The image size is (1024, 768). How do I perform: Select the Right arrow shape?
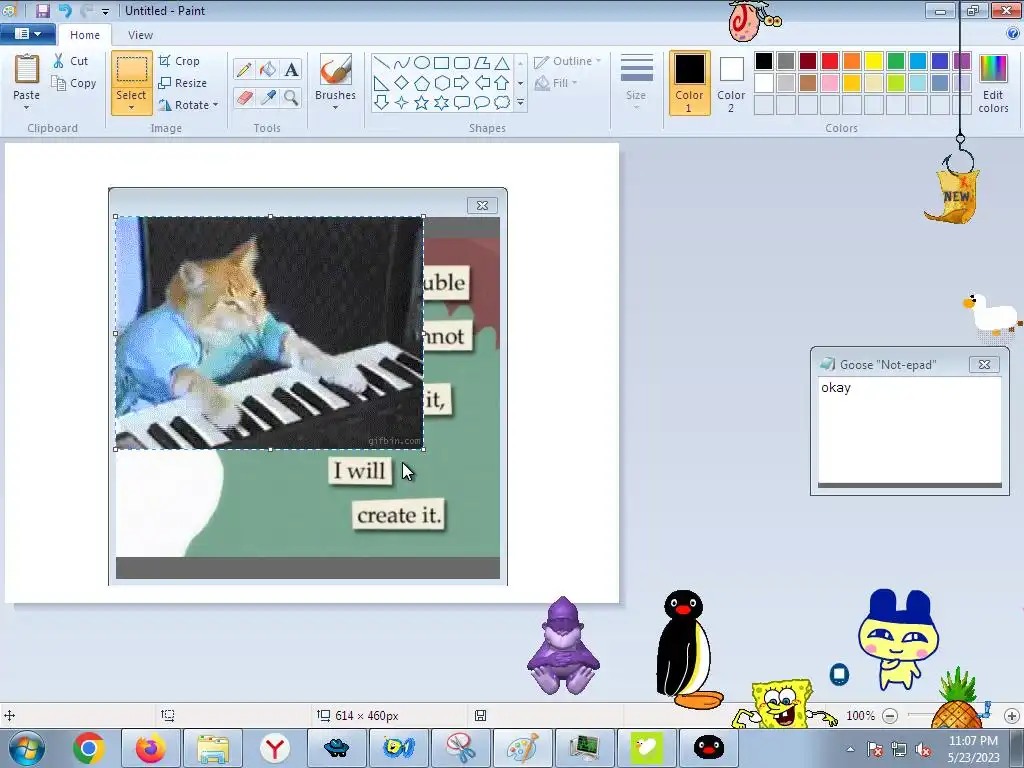pyautogui.click(x=462, y=83)
